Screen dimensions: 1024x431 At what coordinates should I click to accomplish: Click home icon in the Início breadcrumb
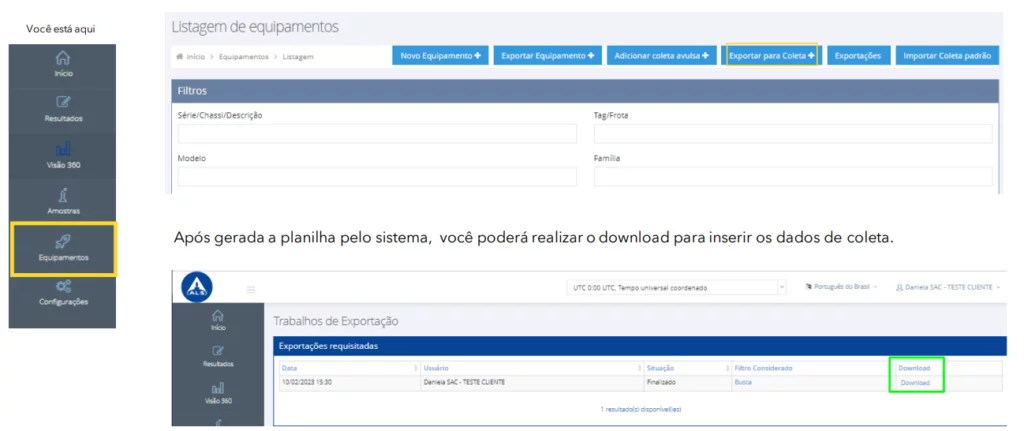coord(180,57)
